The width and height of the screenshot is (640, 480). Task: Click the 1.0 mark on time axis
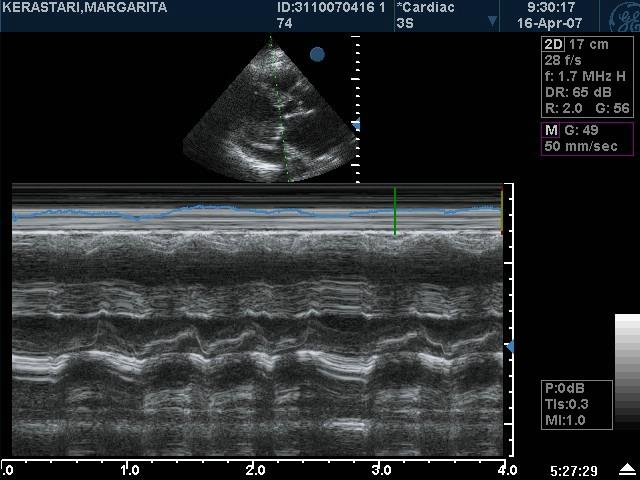click(x=130, y=471)
